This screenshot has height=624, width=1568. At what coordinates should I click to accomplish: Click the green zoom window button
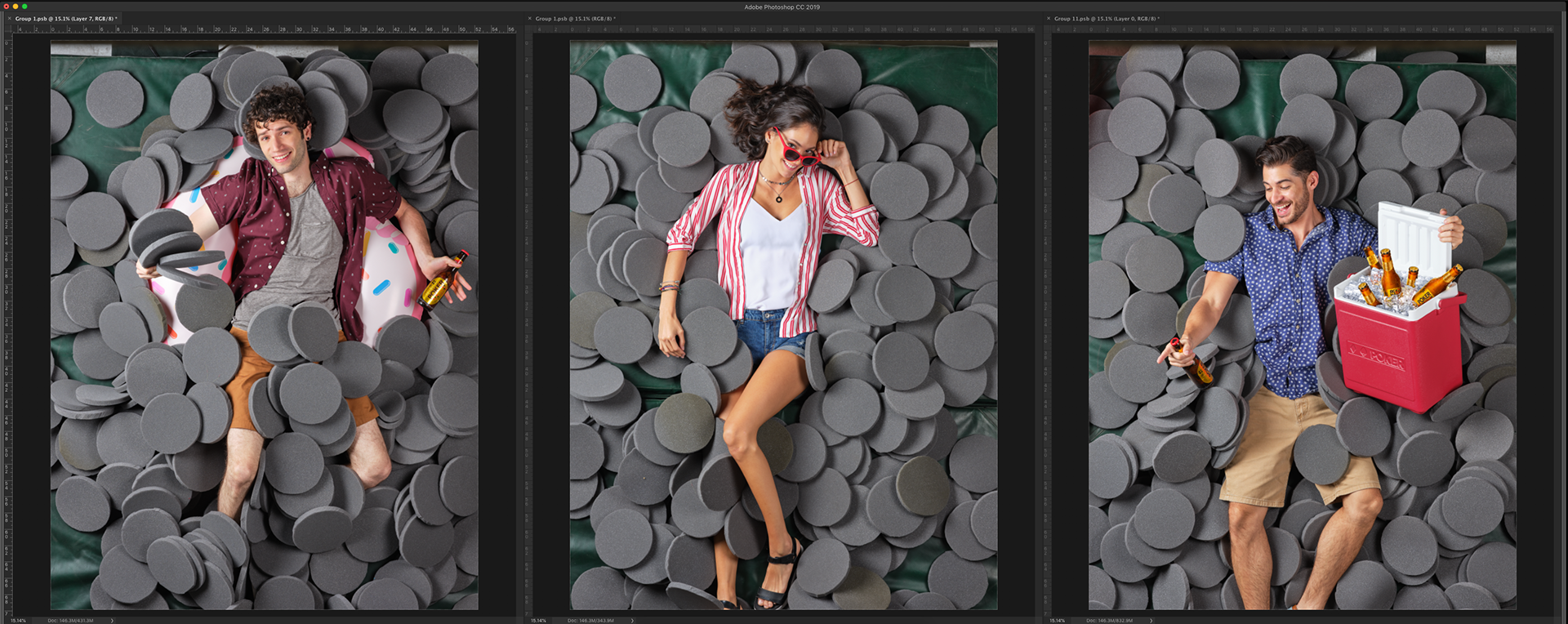(x=24, y=7)
